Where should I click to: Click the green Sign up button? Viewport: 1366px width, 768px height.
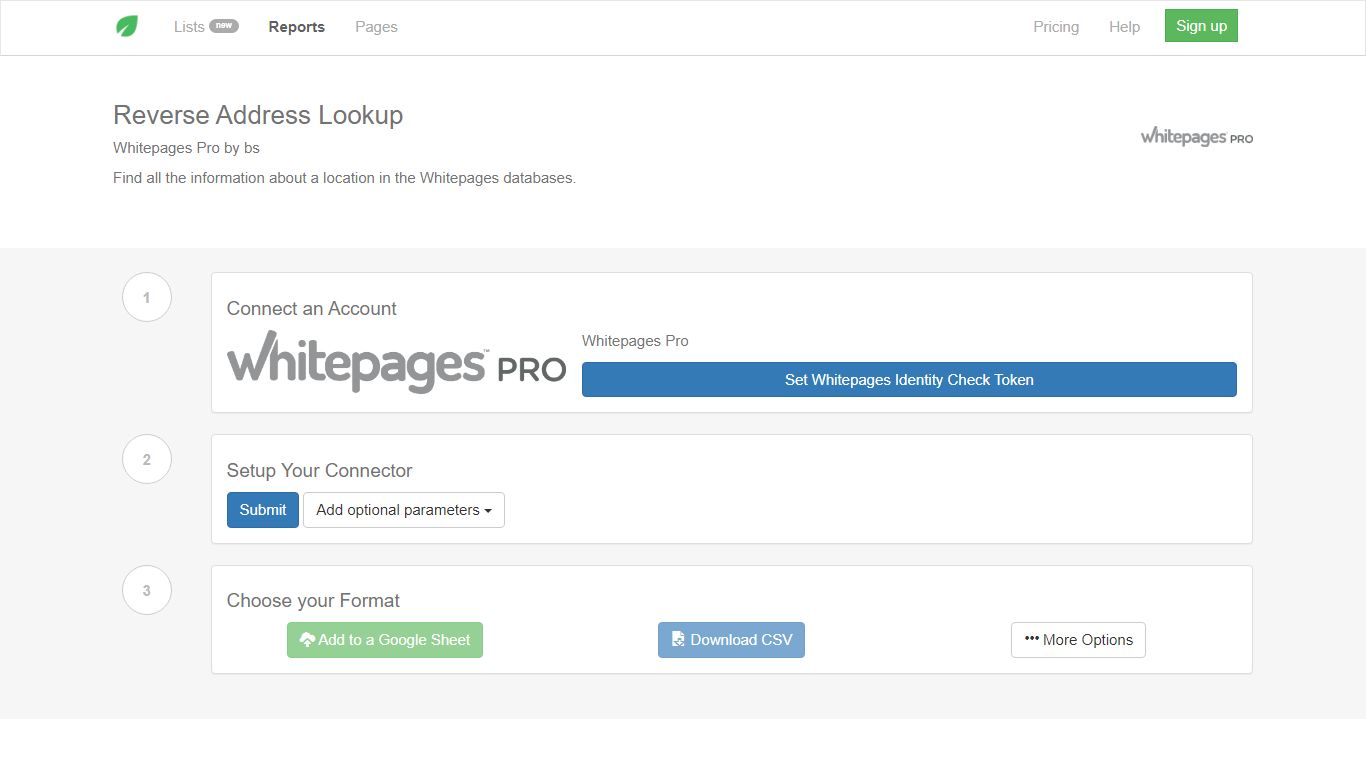tap(1201, 26)
